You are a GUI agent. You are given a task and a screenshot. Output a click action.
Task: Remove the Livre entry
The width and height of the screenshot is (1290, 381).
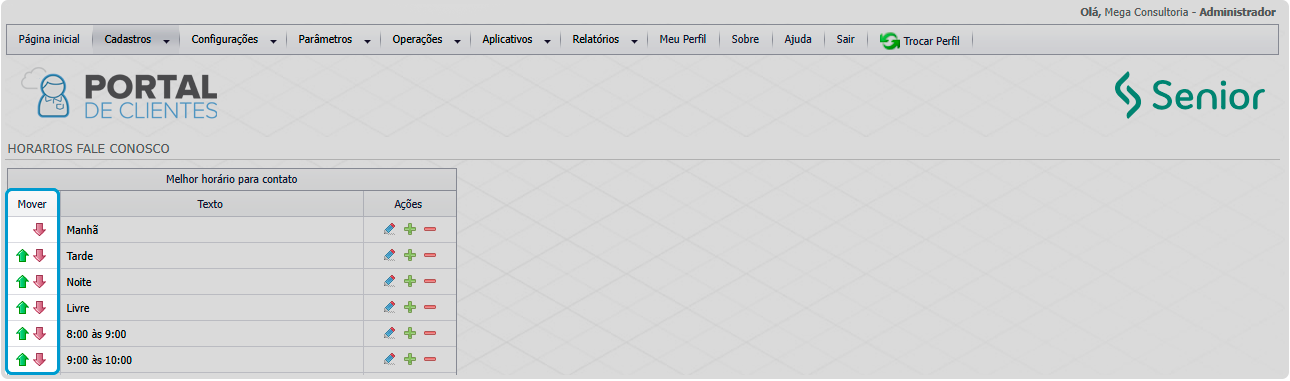pyautogui.click(x=430, y=307)
